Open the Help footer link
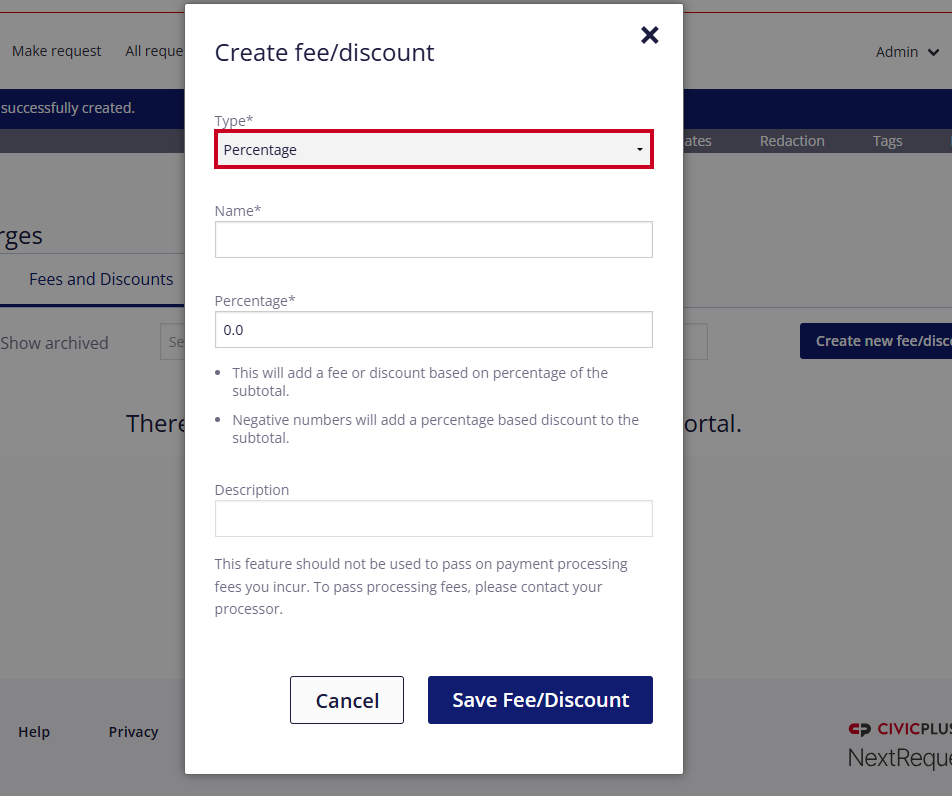952x796 pixels. (x=34, y=732)
